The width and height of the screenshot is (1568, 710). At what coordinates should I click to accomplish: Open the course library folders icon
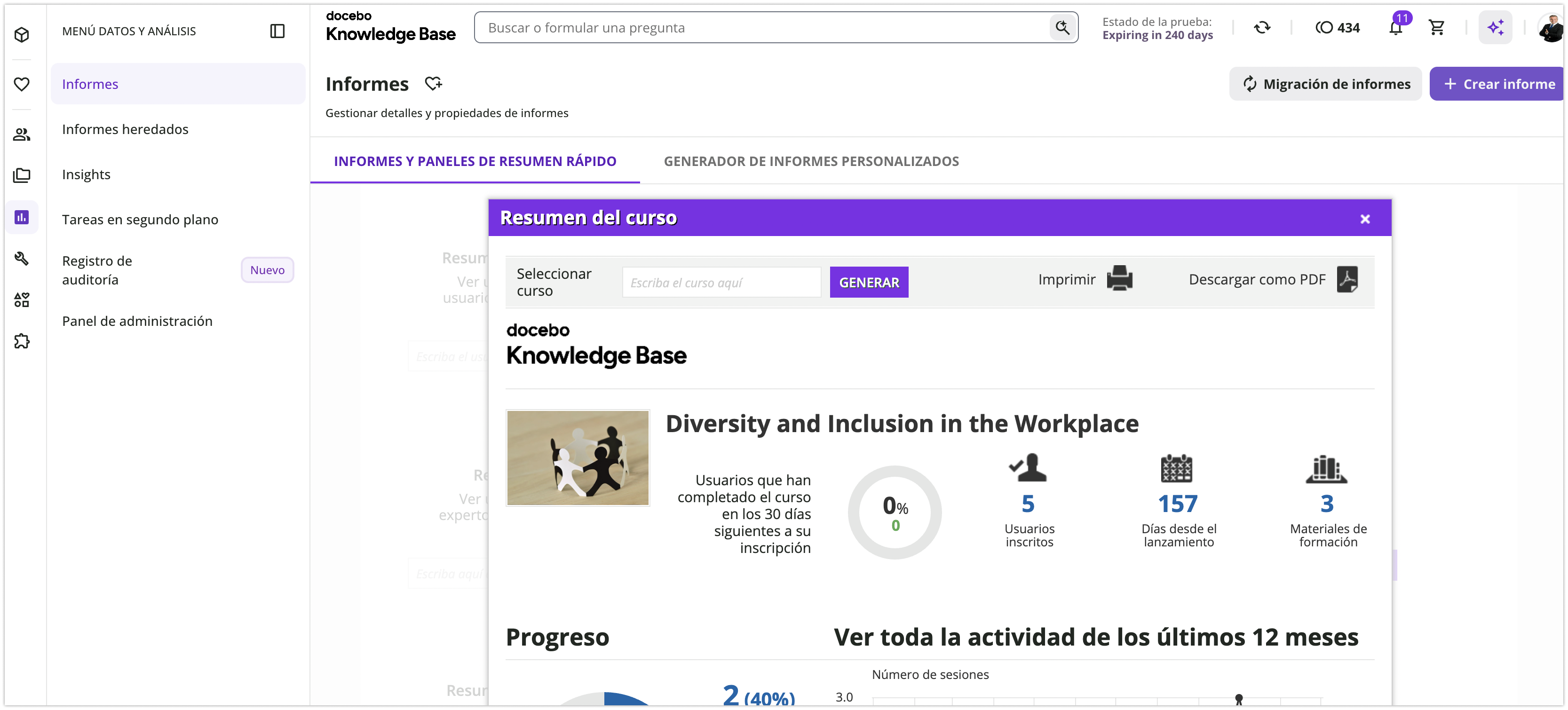pyautogui.click(x=22, y=176)
